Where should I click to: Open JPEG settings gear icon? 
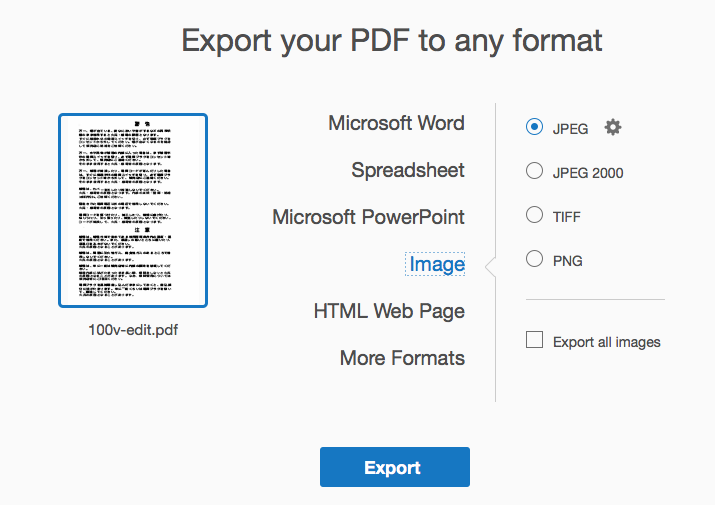[x=613, y=127]
